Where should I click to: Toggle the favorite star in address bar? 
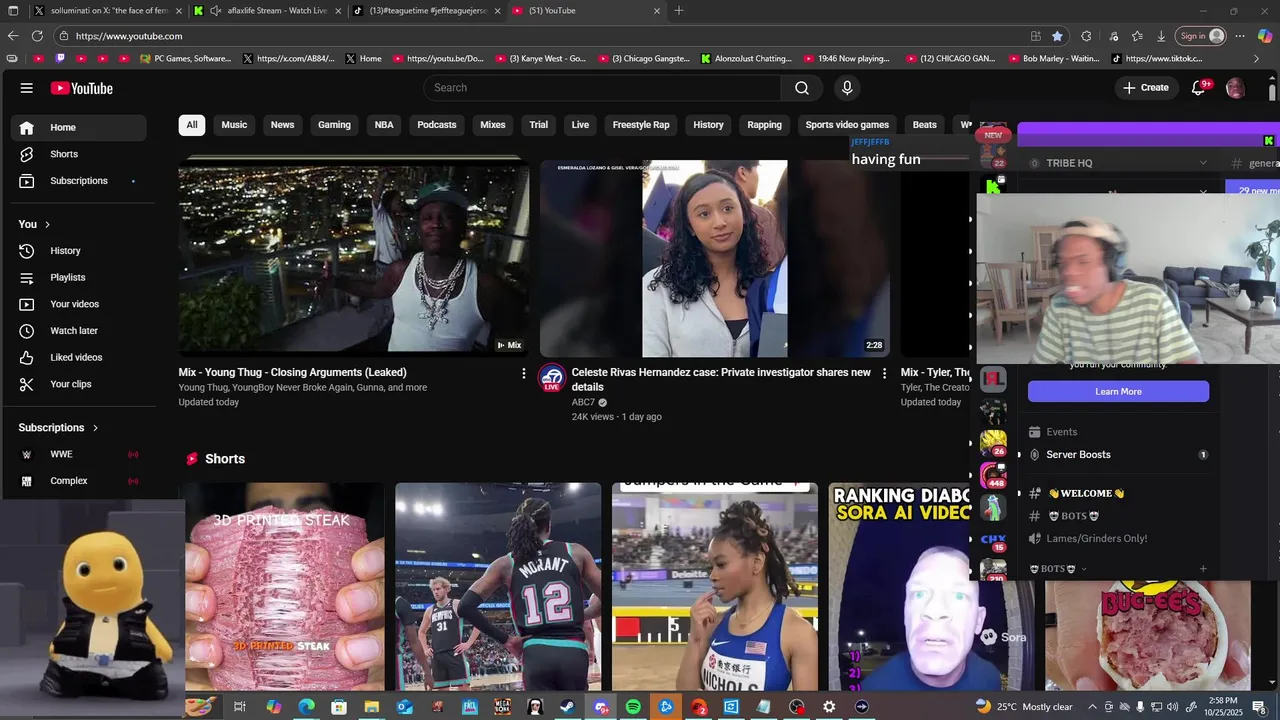click(x=1057, y=36)
